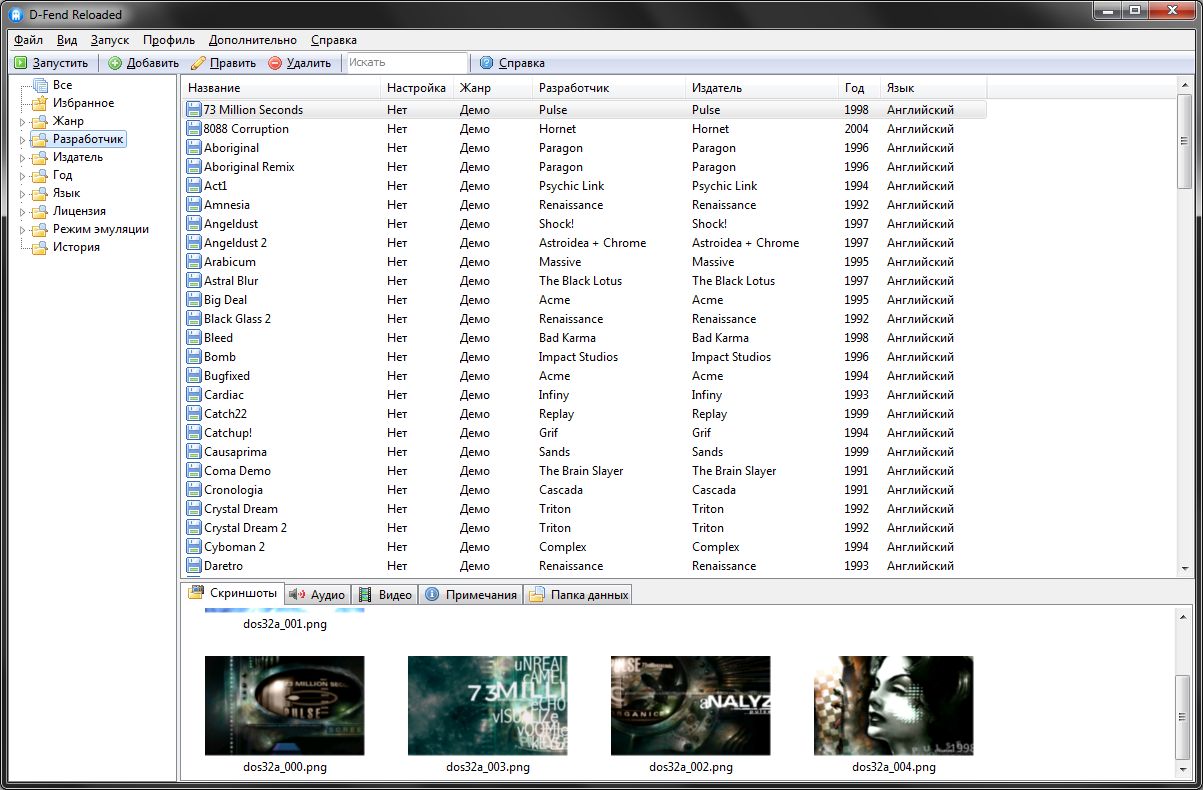The width and height of the screenshot is (1203, 790).
Task: Click the green Запустить run icon
Action: pos(20,63)
